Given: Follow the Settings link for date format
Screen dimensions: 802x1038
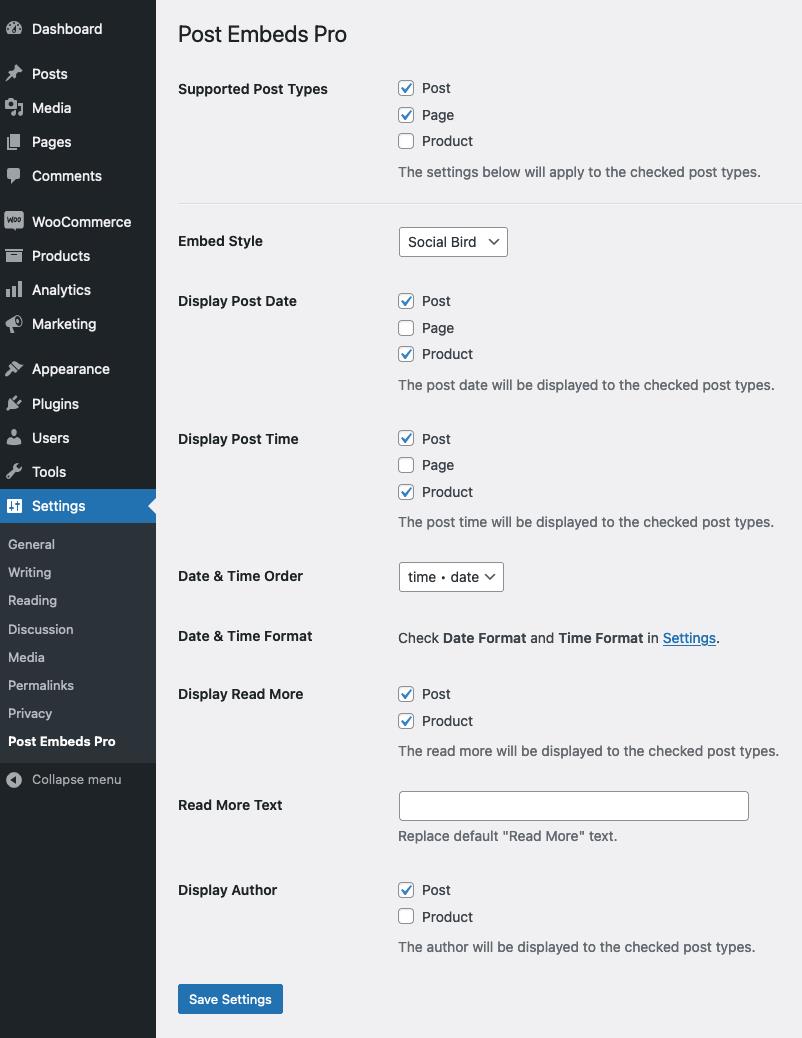Looking at the screenshot, I should [689, 637].
